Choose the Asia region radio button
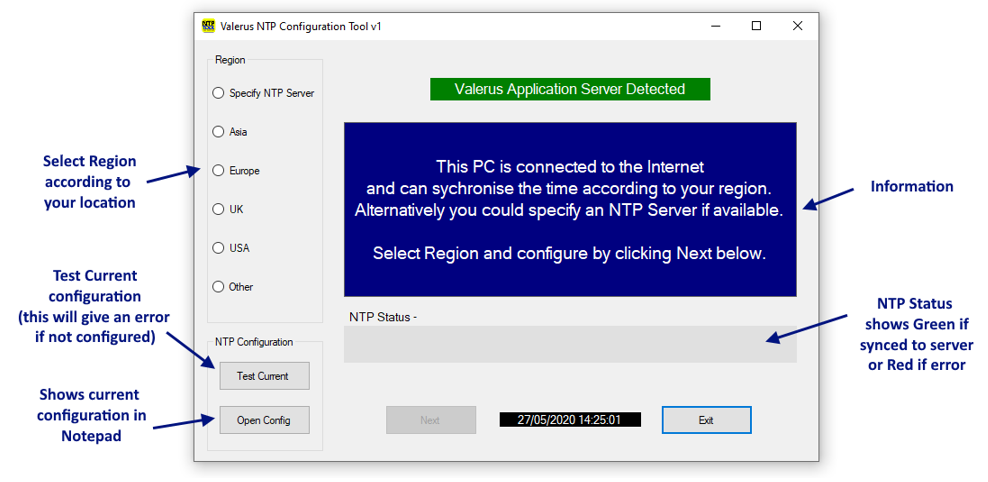This screenshot has width=988, height=482. click(x=219, y=132)
